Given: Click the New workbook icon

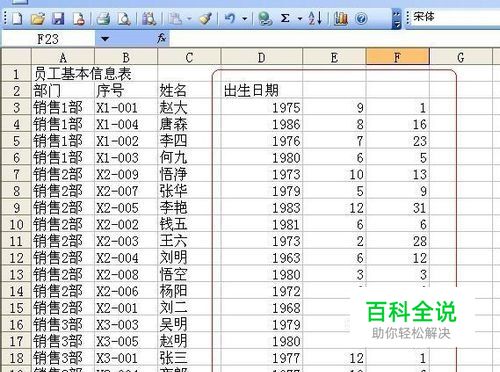Looking at the screenshot, I should [17, 18].
